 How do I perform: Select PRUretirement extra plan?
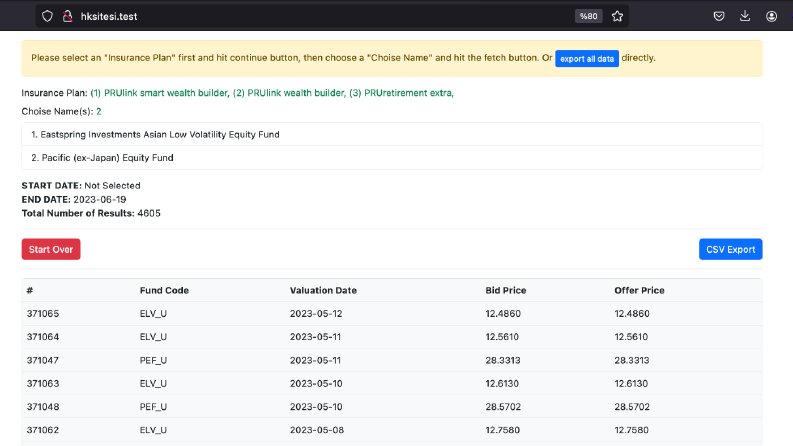coord(401,93)
